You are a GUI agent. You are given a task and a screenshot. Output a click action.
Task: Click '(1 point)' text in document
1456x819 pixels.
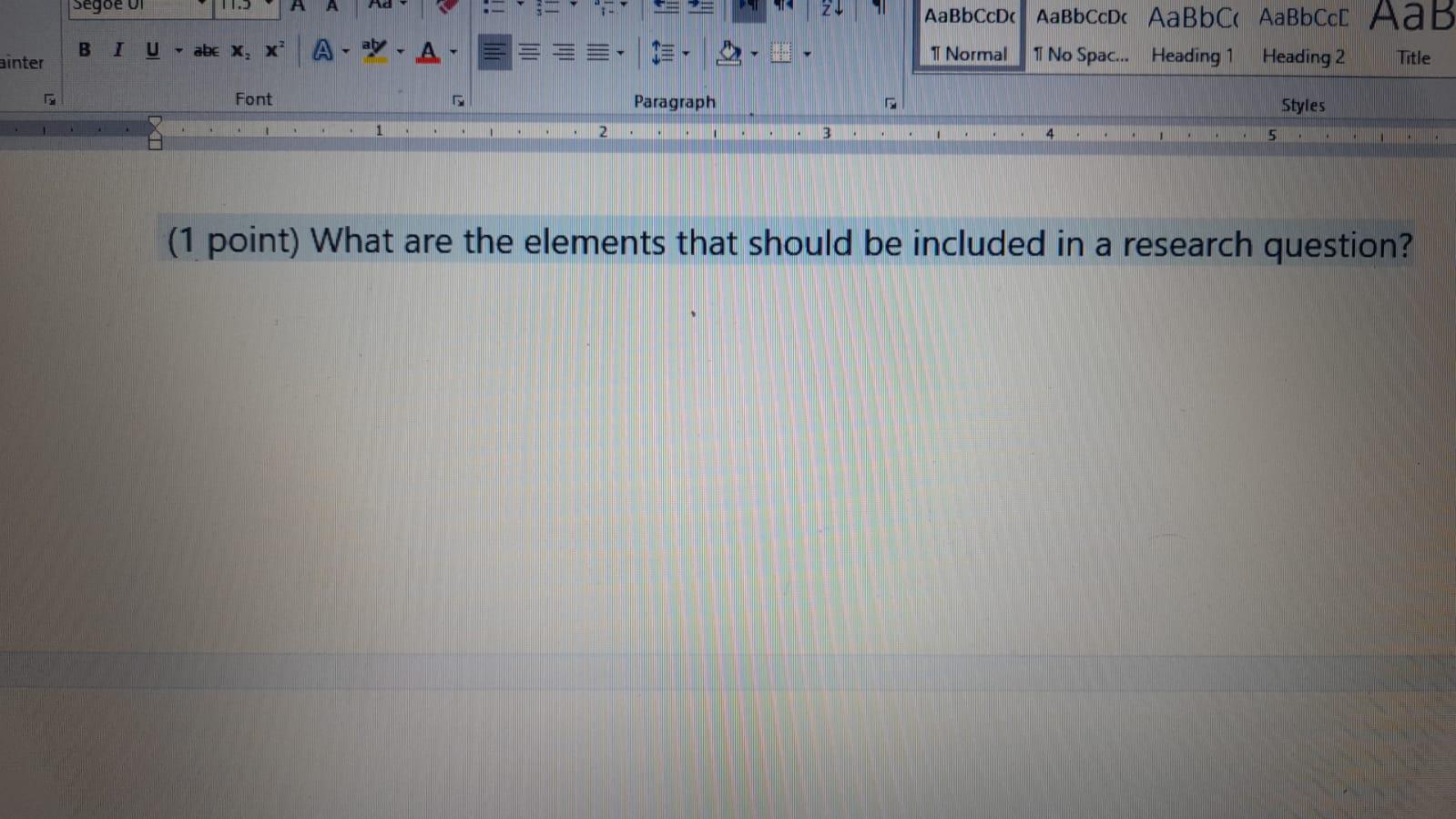click(x=234, y=241)
